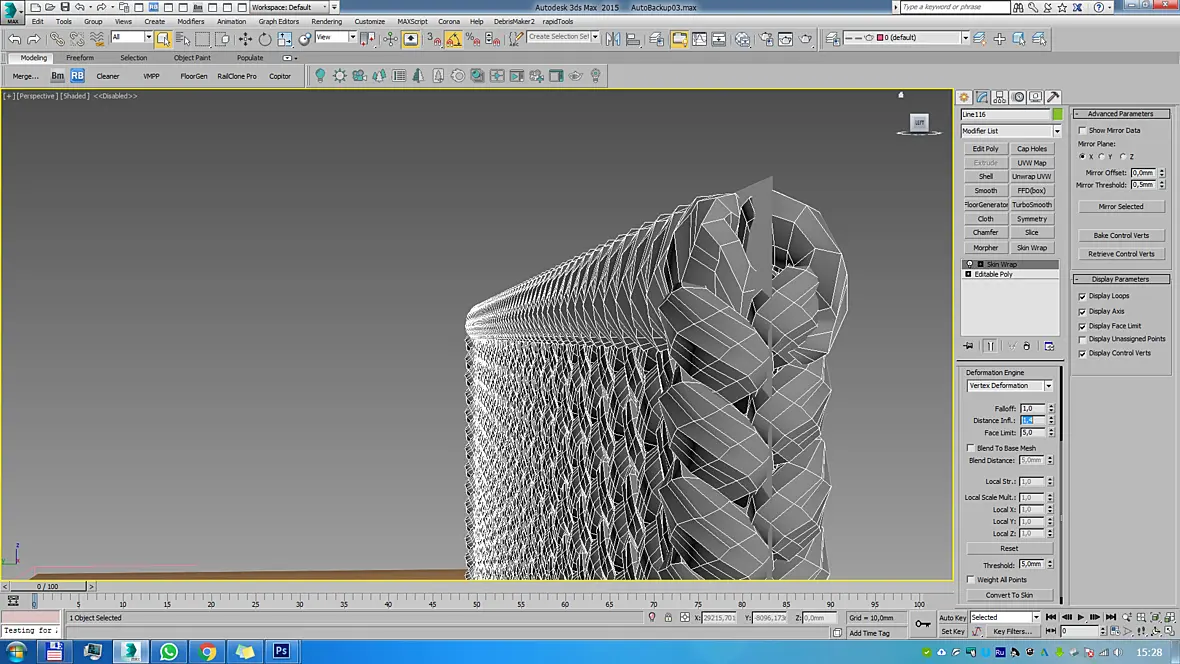Viewport: 1180px width, 664px height.
Task: Open the Utilities hammer panel tab
Action: [1053, 97]
